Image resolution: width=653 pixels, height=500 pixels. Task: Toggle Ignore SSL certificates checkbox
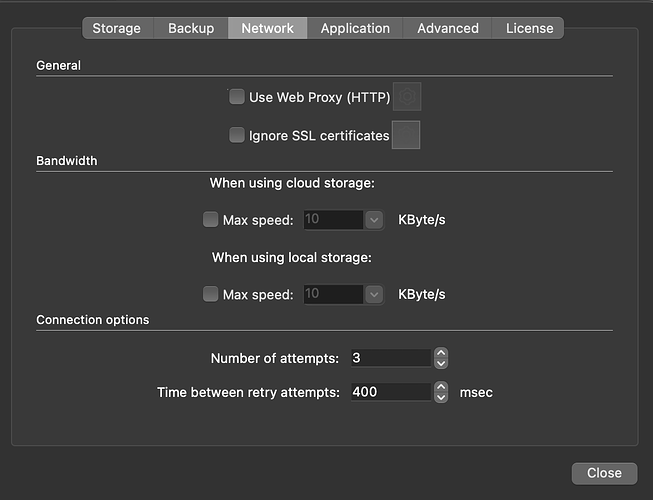[237, 135]
